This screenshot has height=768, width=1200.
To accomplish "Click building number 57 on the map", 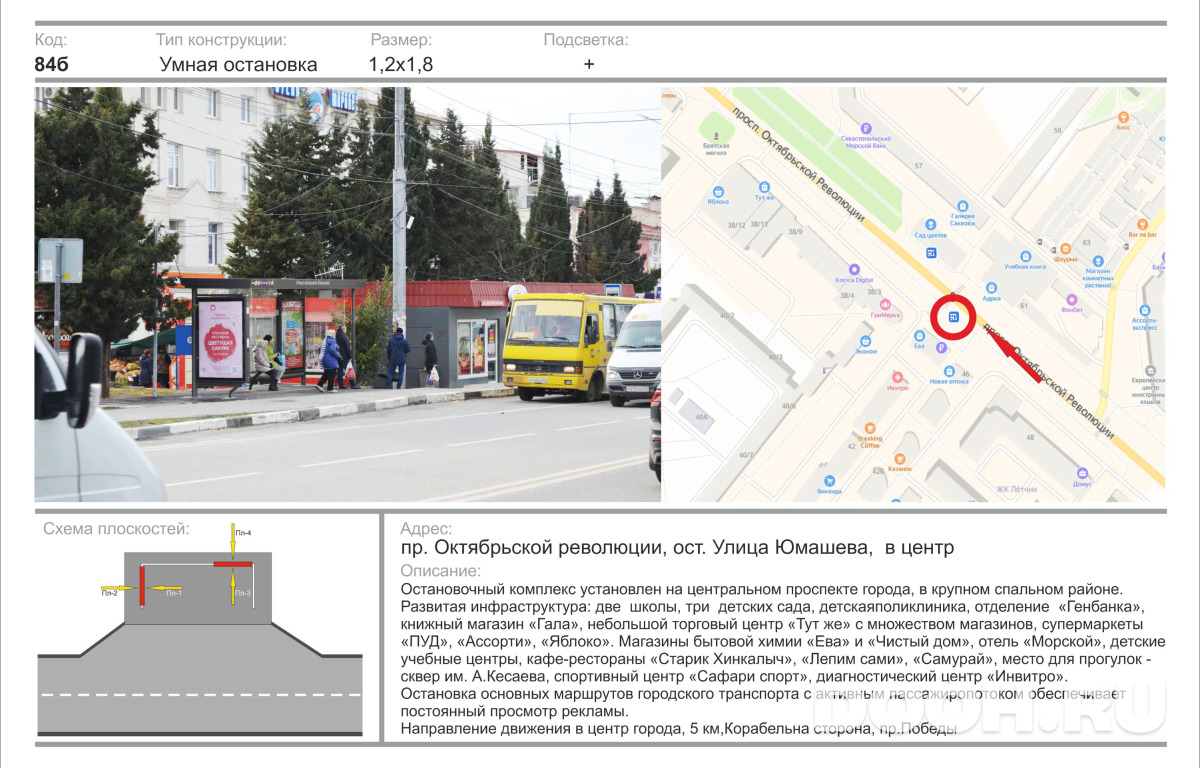I will [918, 165].
